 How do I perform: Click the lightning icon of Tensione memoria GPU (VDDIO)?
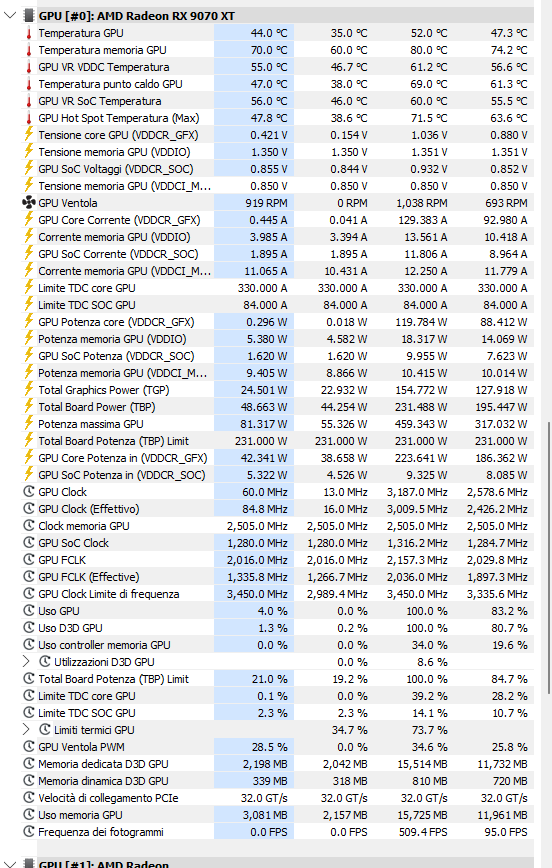[29, 152]
